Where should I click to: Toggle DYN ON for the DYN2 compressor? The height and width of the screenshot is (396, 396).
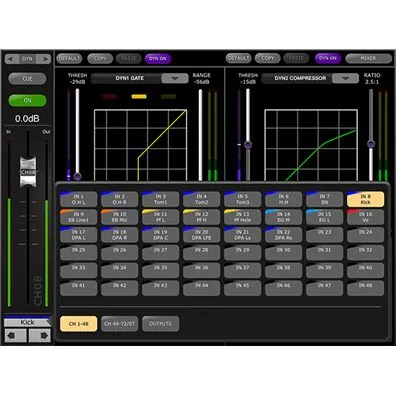(x=328, y=58)
